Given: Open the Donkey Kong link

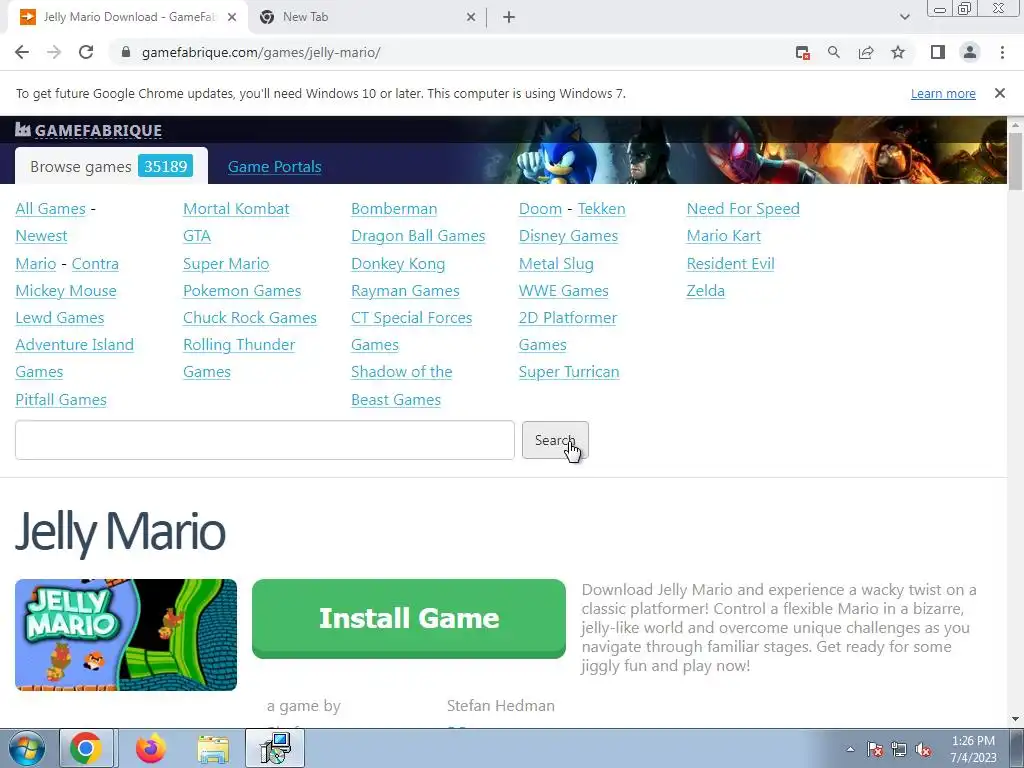Looking at the screenshot, I should click(x=398, y=264).
